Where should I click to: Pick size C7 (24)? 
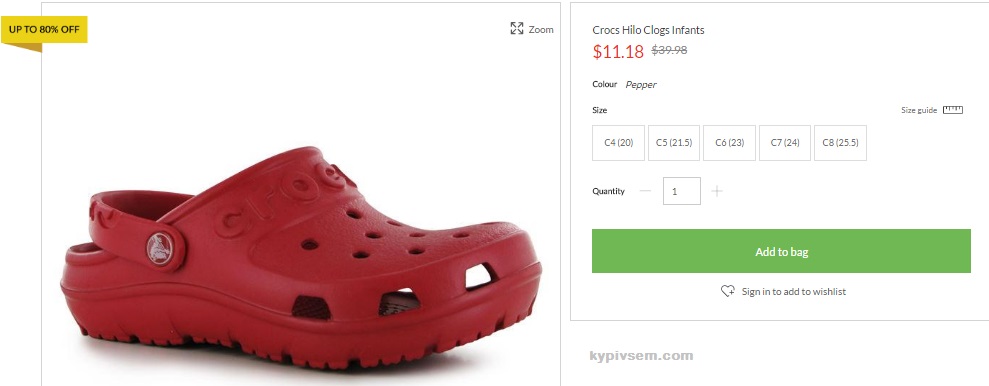point(785,143)
